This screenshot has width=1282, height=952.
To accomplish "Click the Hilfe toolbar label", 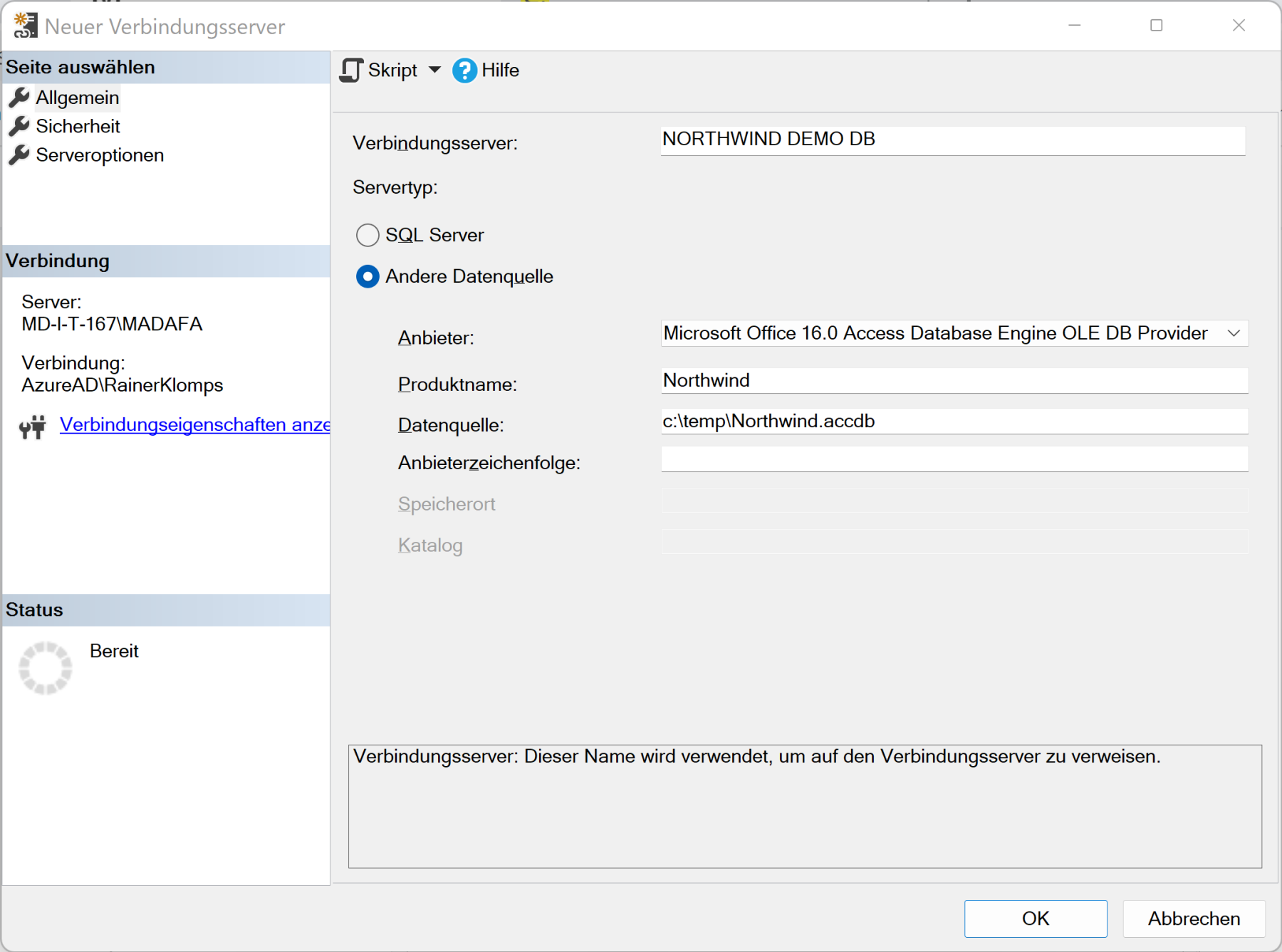I will coord(500,70).
